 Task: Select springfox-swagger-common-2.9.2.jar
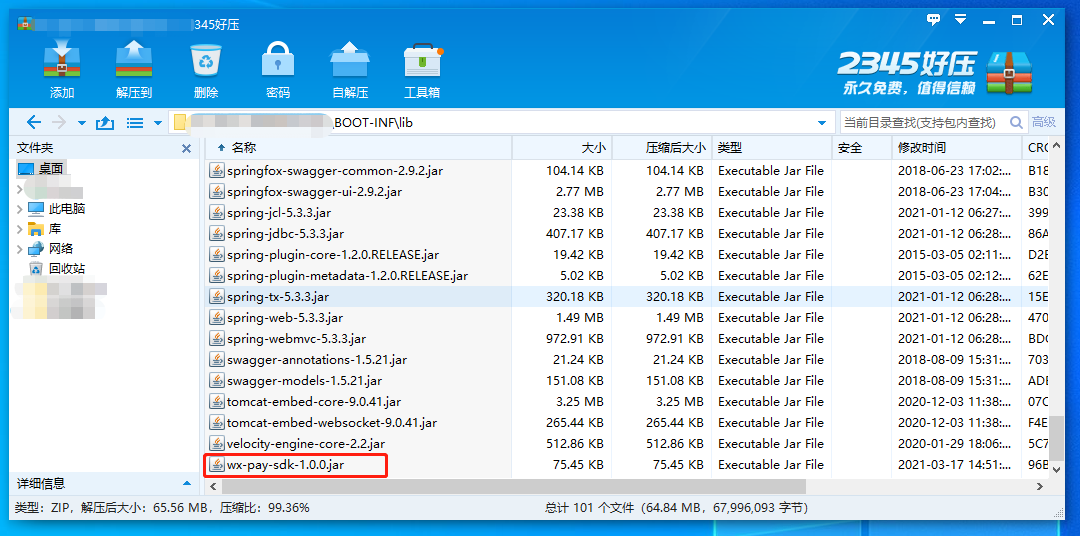tap(335, 170)
